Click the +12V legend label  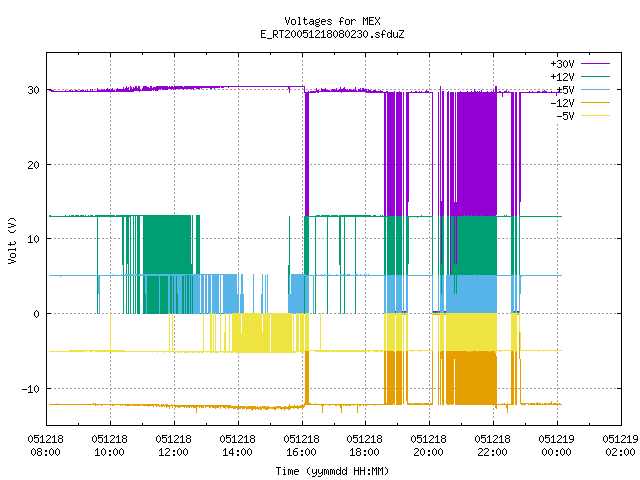pos(562,77)
